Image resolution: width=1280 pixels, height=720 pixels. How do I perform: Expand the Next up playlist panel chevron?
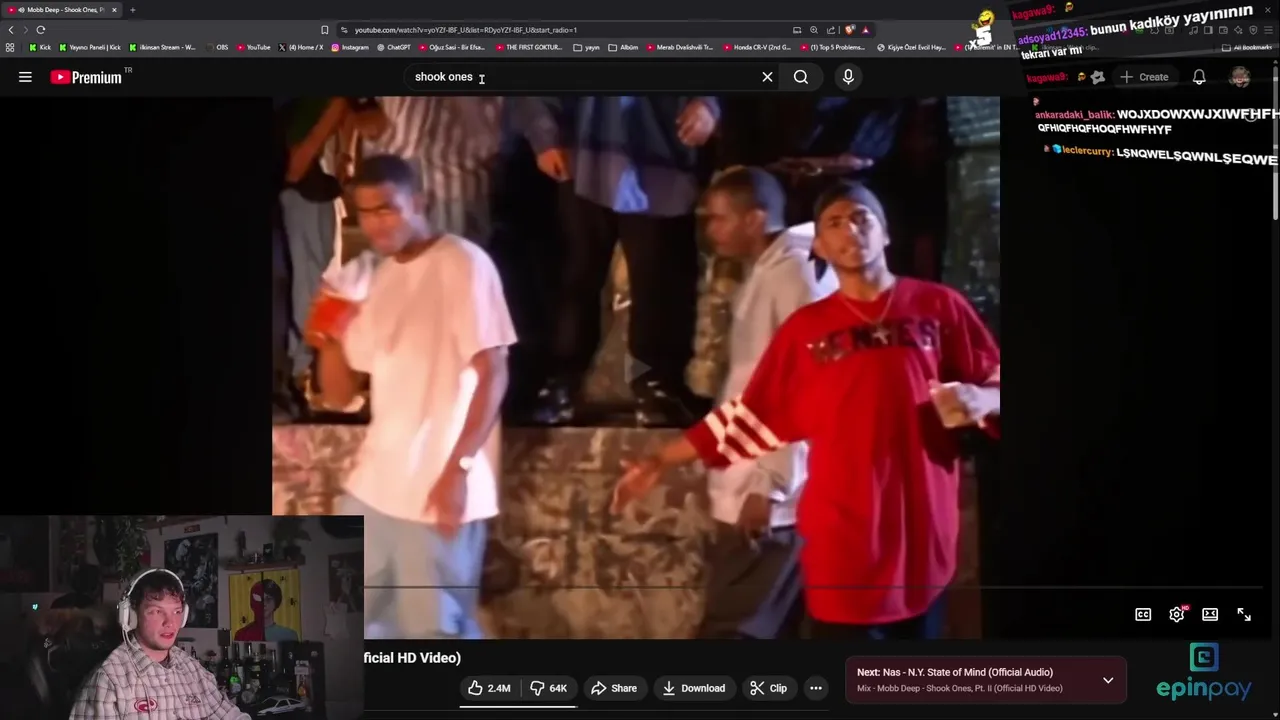[1108, 680]
